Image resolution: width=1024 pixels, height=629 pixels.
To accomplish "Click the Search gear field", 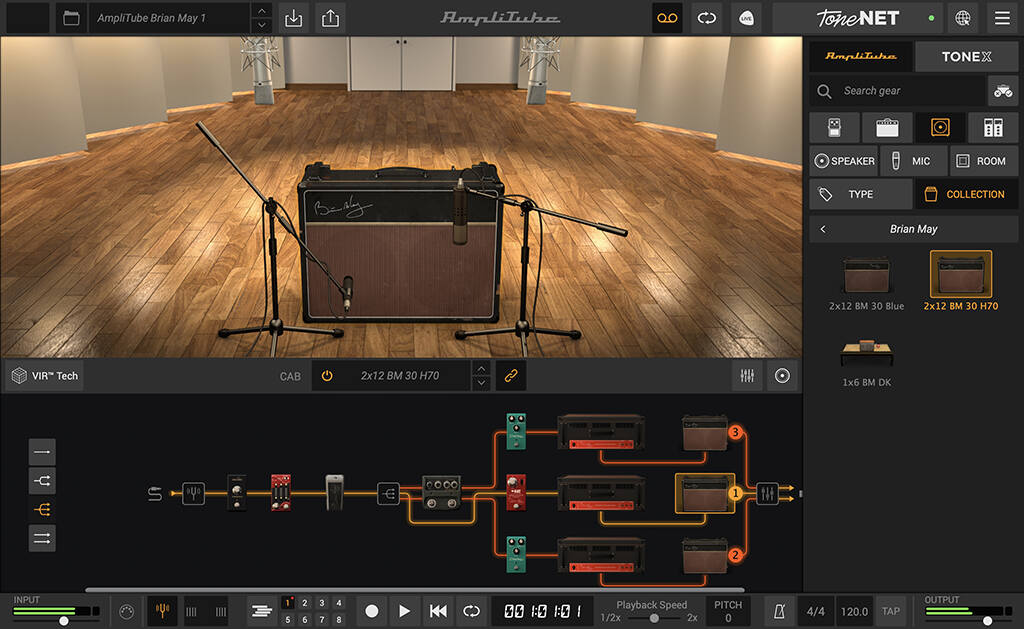I will pos(900,90).
